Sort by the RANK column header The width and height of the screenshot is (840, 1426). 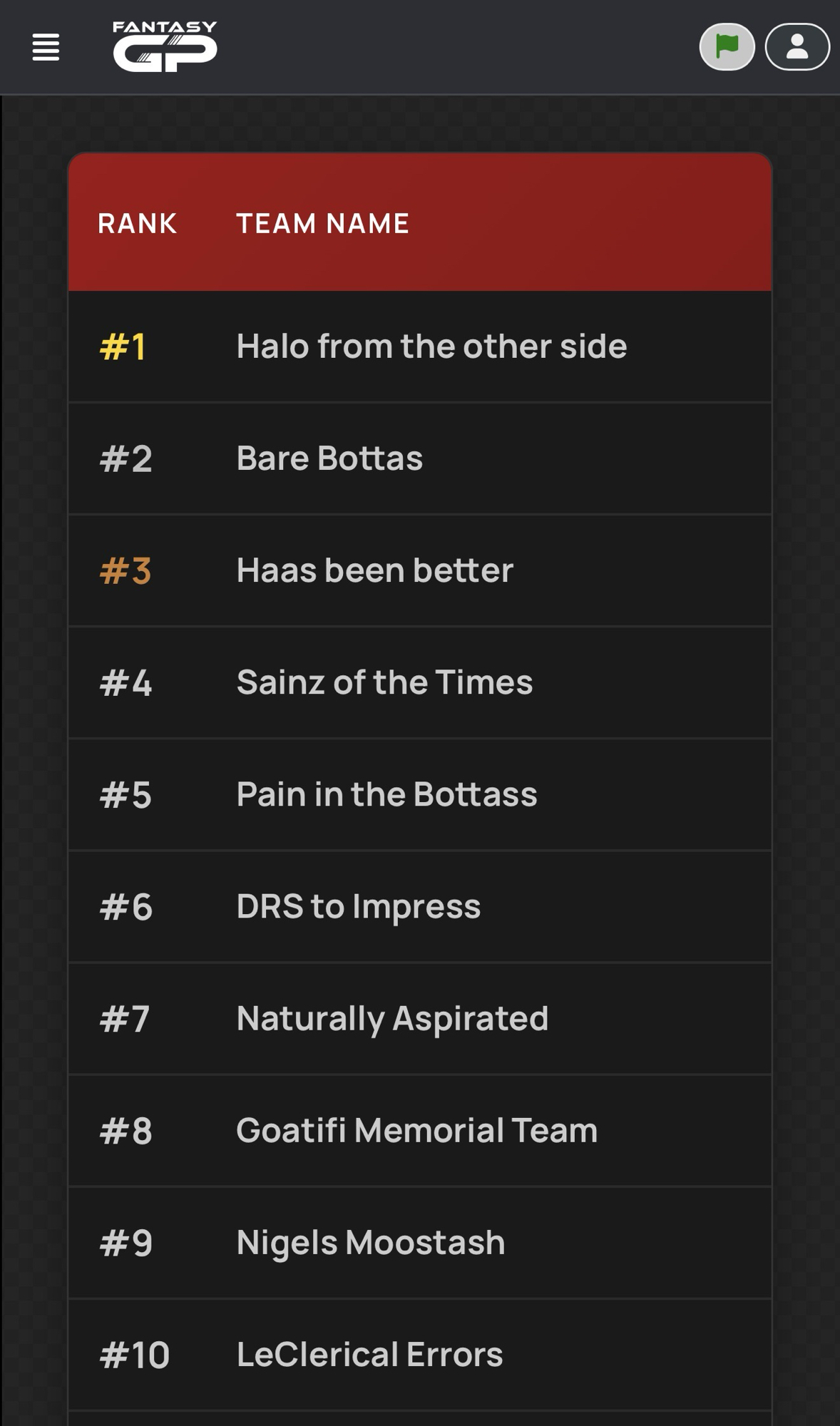(137, 224)
